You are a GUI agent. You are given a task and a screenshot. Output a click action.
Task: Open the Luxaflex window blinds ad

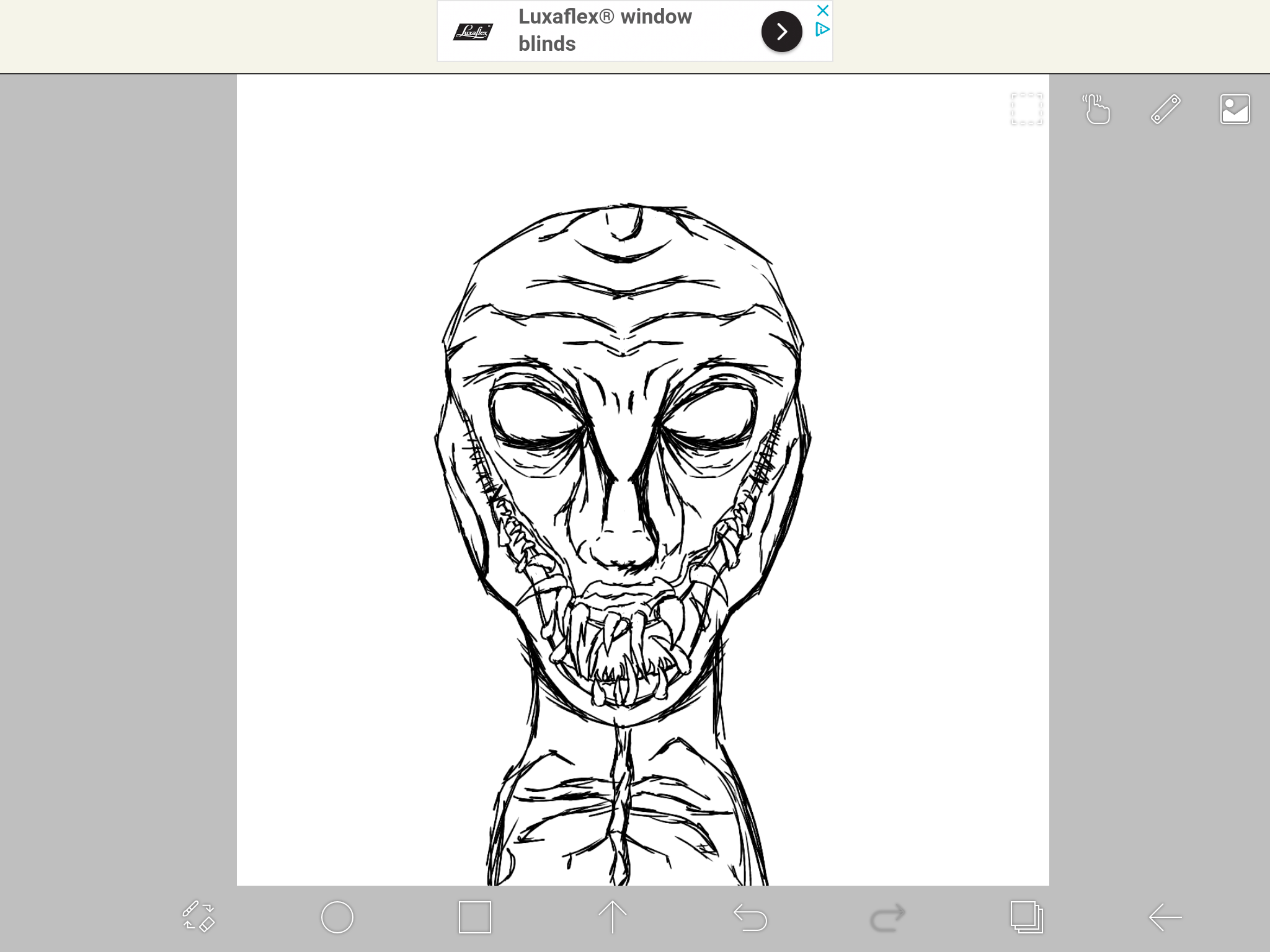coord(605,30)
